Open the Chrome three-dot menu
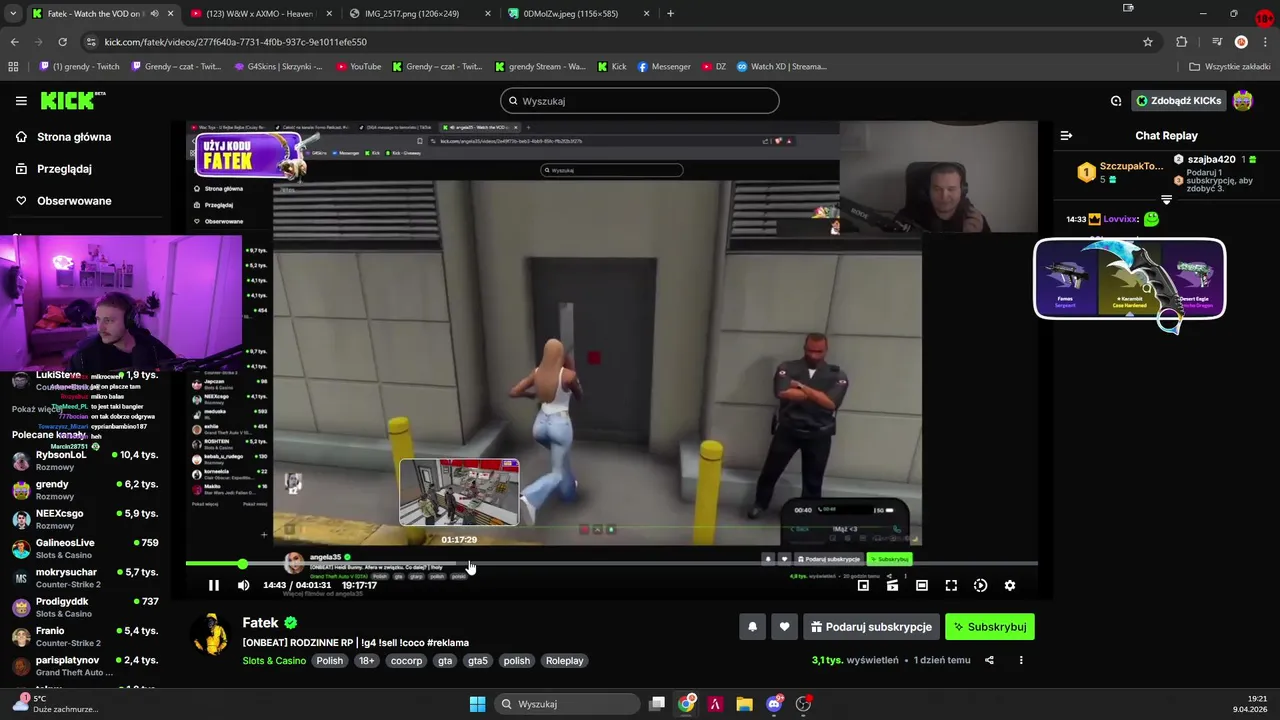This screenshot has width=1280, height=720. [x=1265, y=42]
